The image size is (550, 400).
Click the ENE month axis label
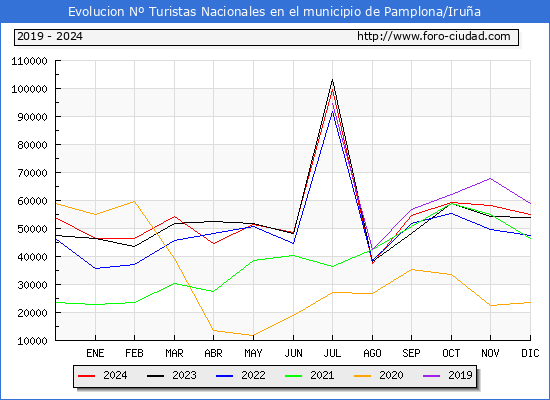coord(95,353)
